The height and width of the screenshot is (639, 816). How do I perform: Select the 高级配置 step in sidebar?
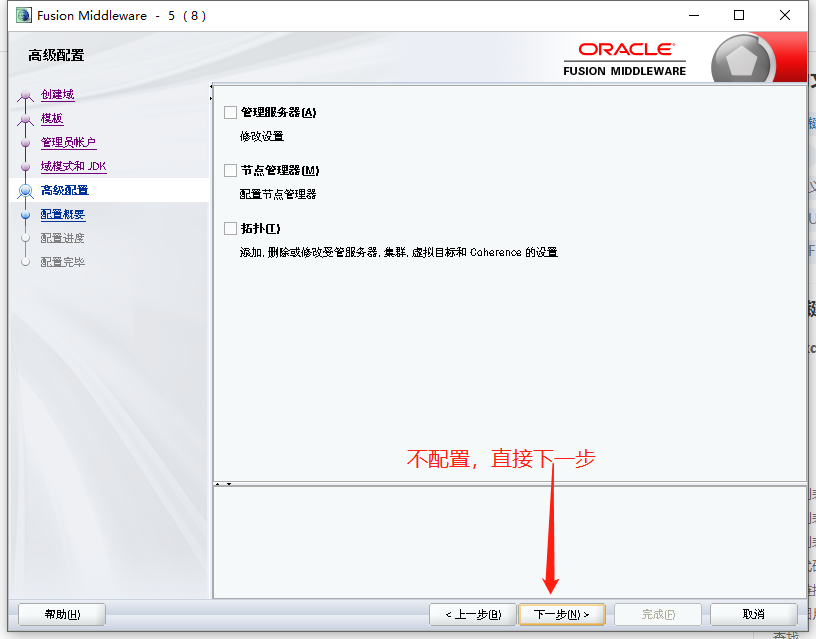[x=65, y=190]
